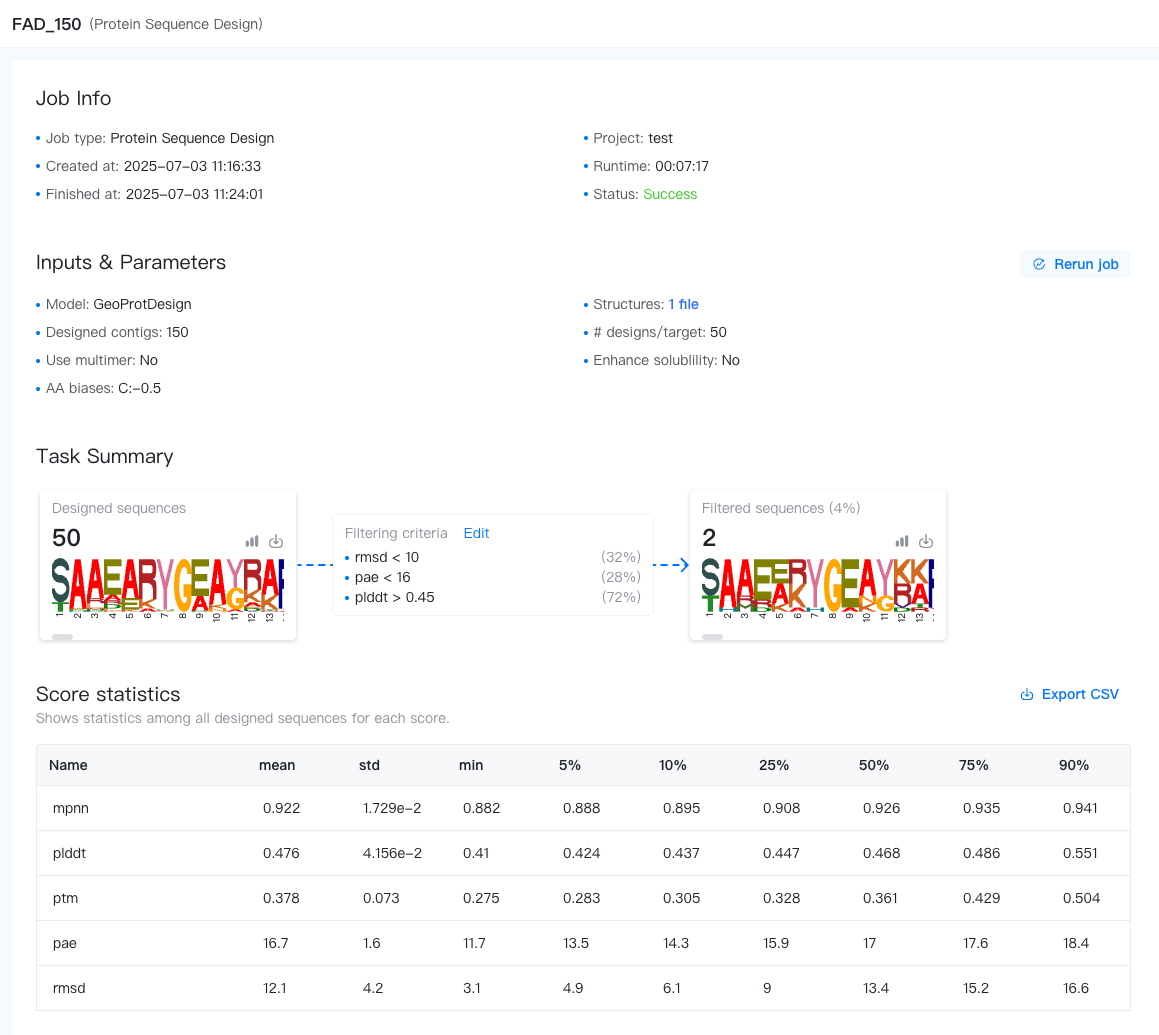Click the pae < 16 filter criterion
This screenshot has width=1159, height=1035.
tap(382, 577)
